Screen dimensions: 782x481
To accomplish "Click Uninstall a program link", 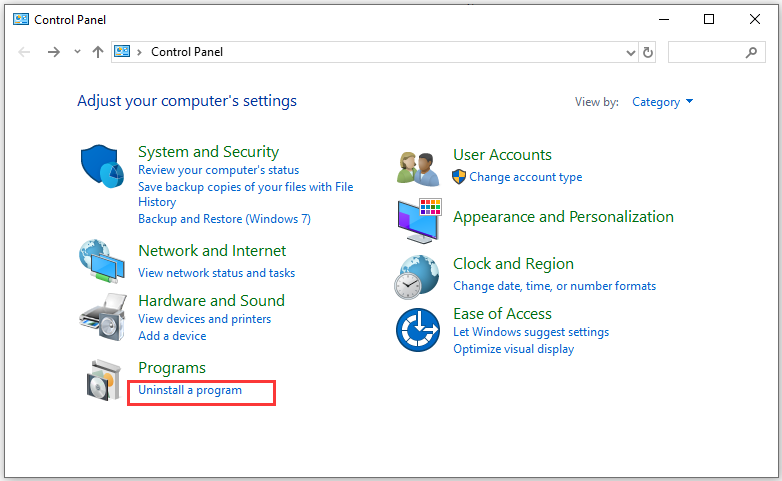I will [x=190, y=390].
